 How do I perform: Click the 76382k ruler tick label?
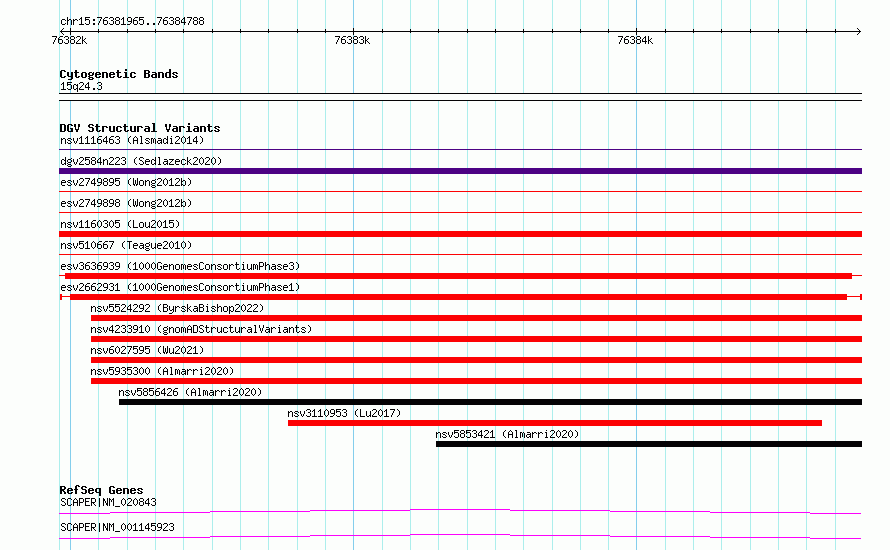(x=69, y=40)
